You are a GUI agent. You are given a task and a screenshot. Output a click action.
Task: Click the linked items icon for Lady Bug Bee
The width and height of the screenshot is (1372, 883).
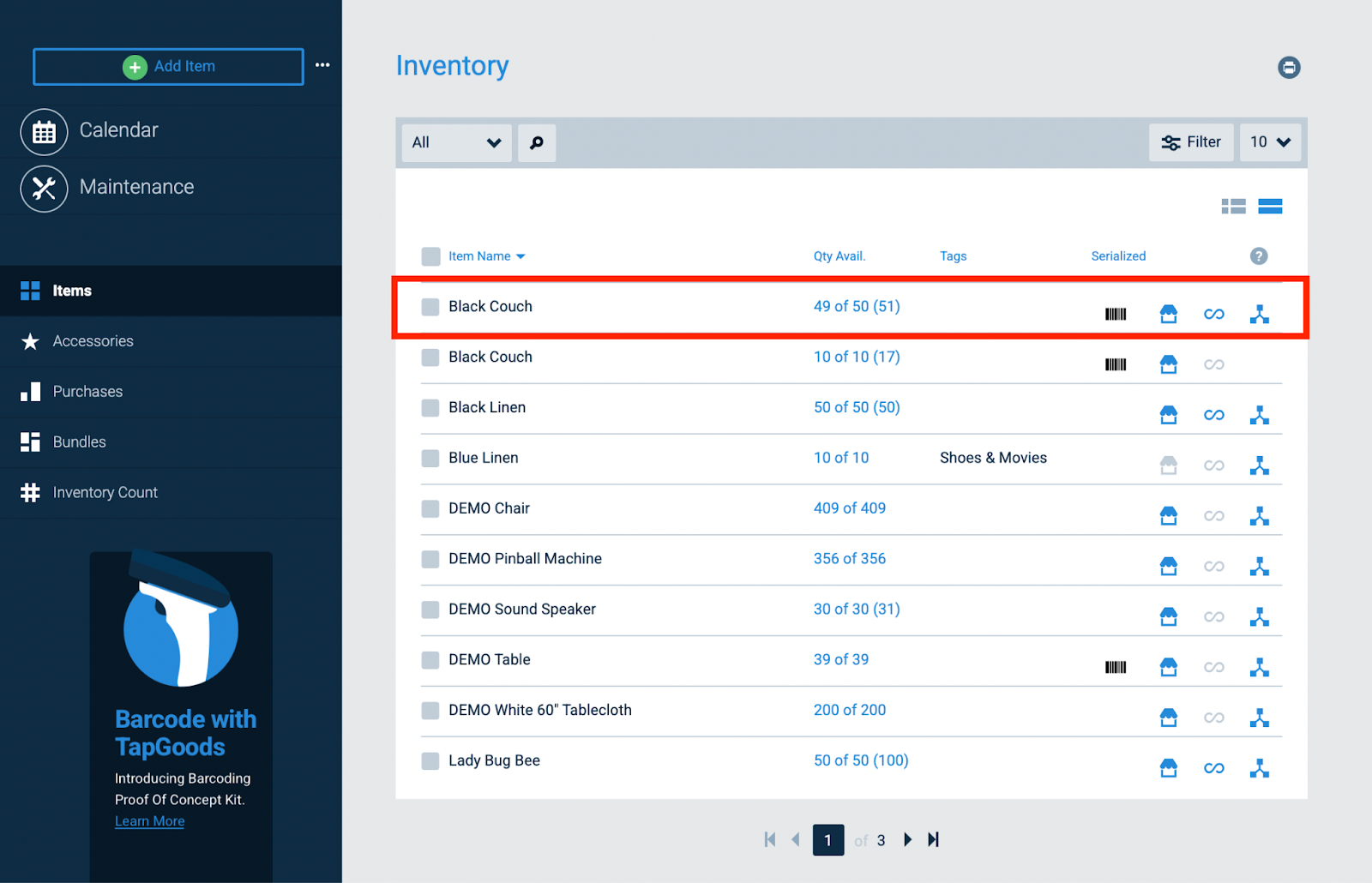pos(1213,767)
